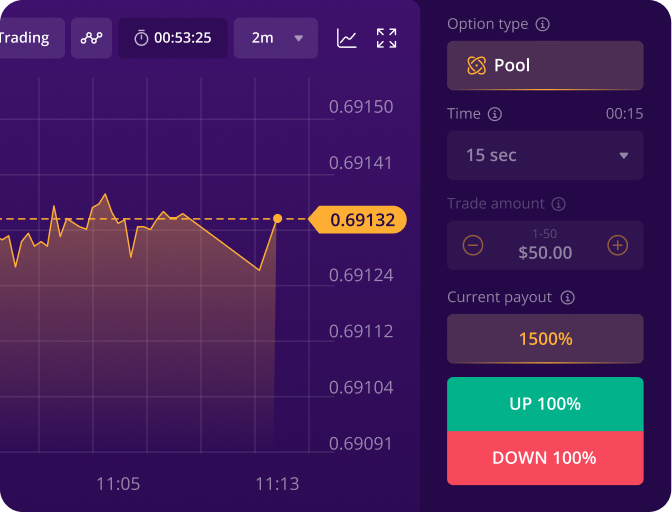Select the Trading tab
The height and width of the screenshot is (512, 672).
click(x=28, y=38)
